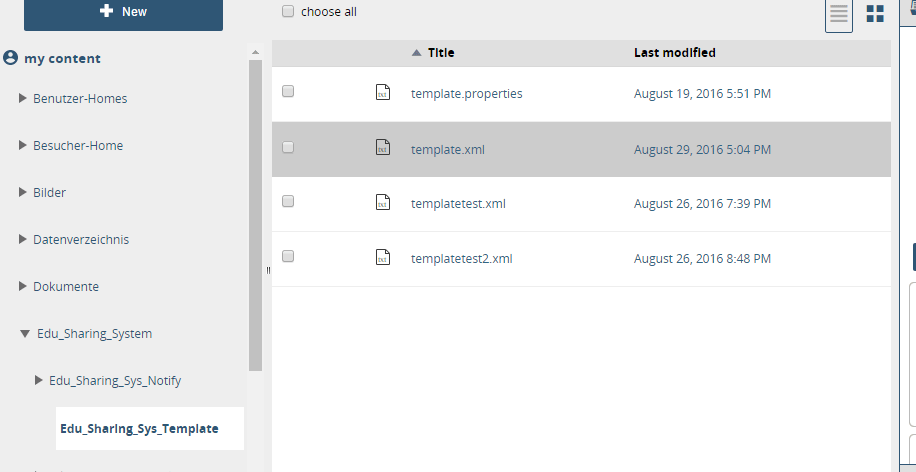Collapse the Edu_Sharing_System folder
The width and height of the screenshot is (916, 472).
24,333
